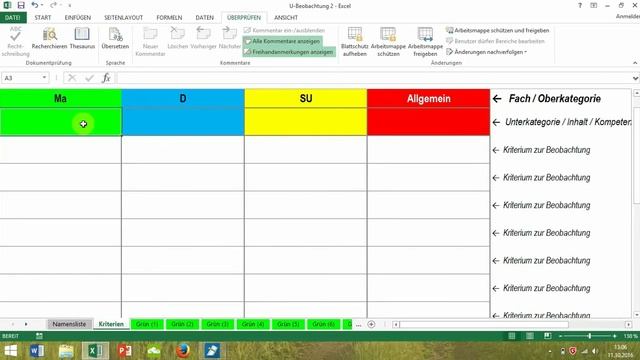The image size is (640, 360).
Task: Collapse the ribbon with the arrow
Action: coord(635,63)
